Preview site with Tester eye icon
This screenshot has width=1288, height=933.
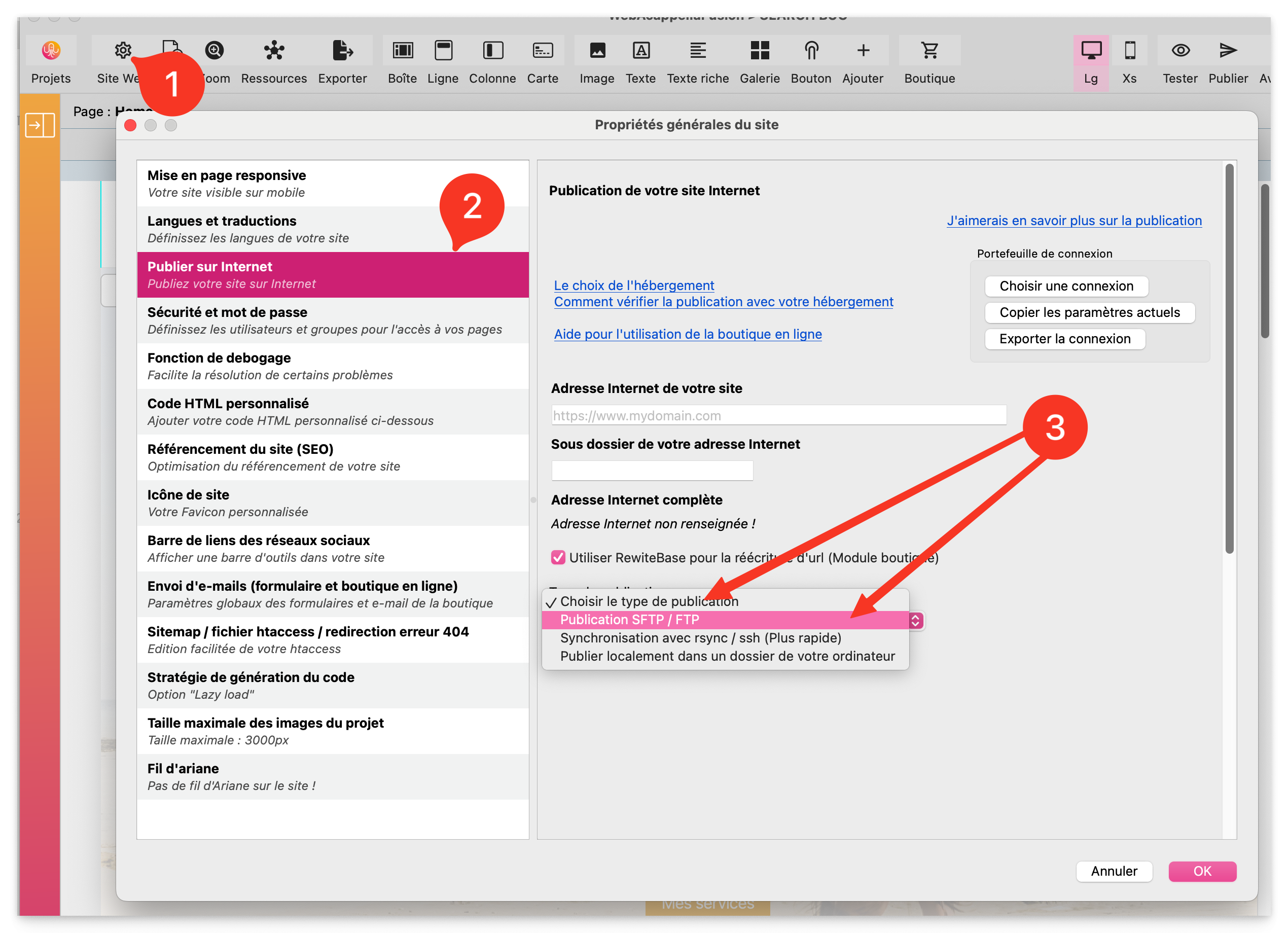click(x=1179, y=51)
